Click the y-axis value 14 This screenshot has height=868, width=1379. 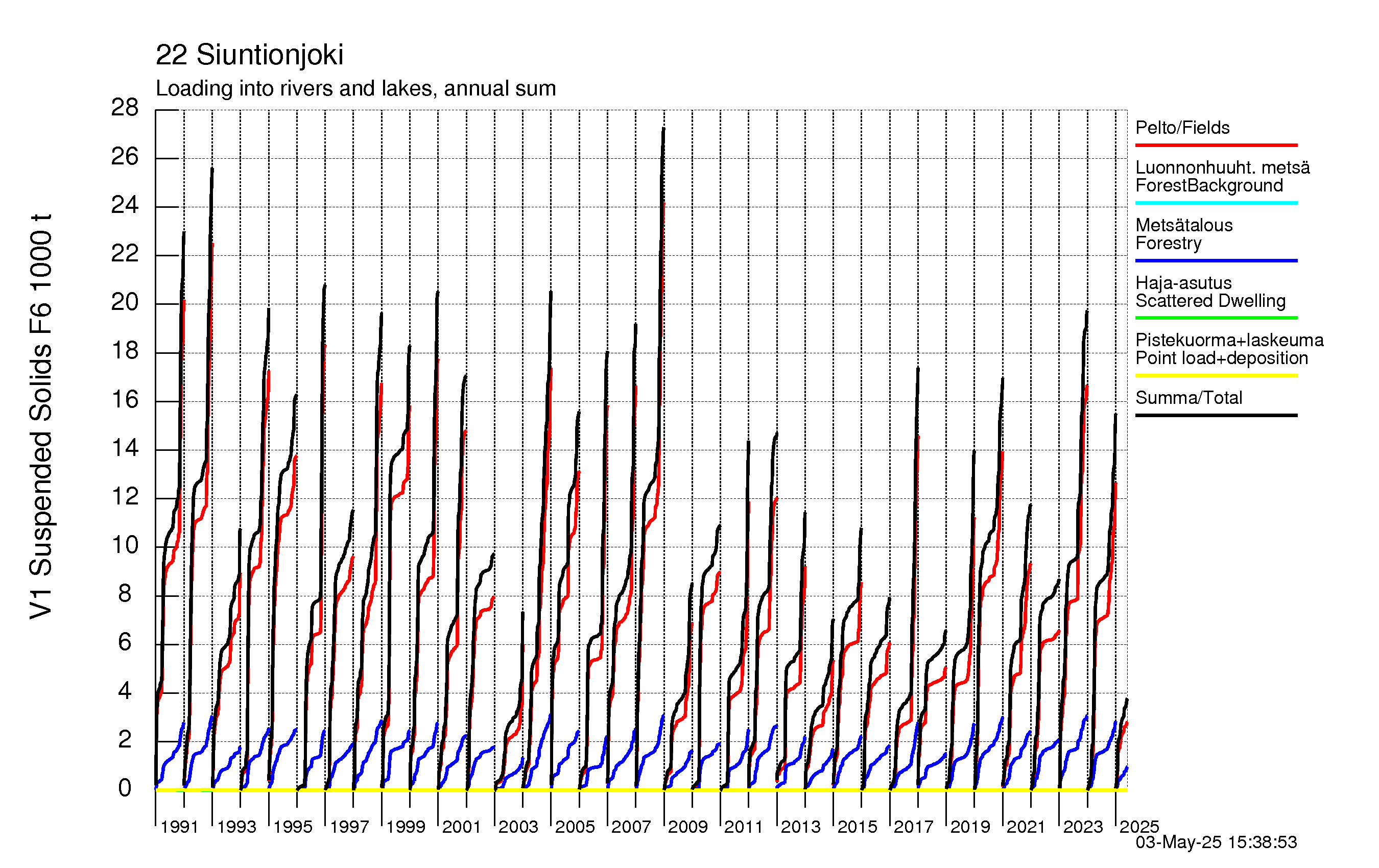coord(125,448)
